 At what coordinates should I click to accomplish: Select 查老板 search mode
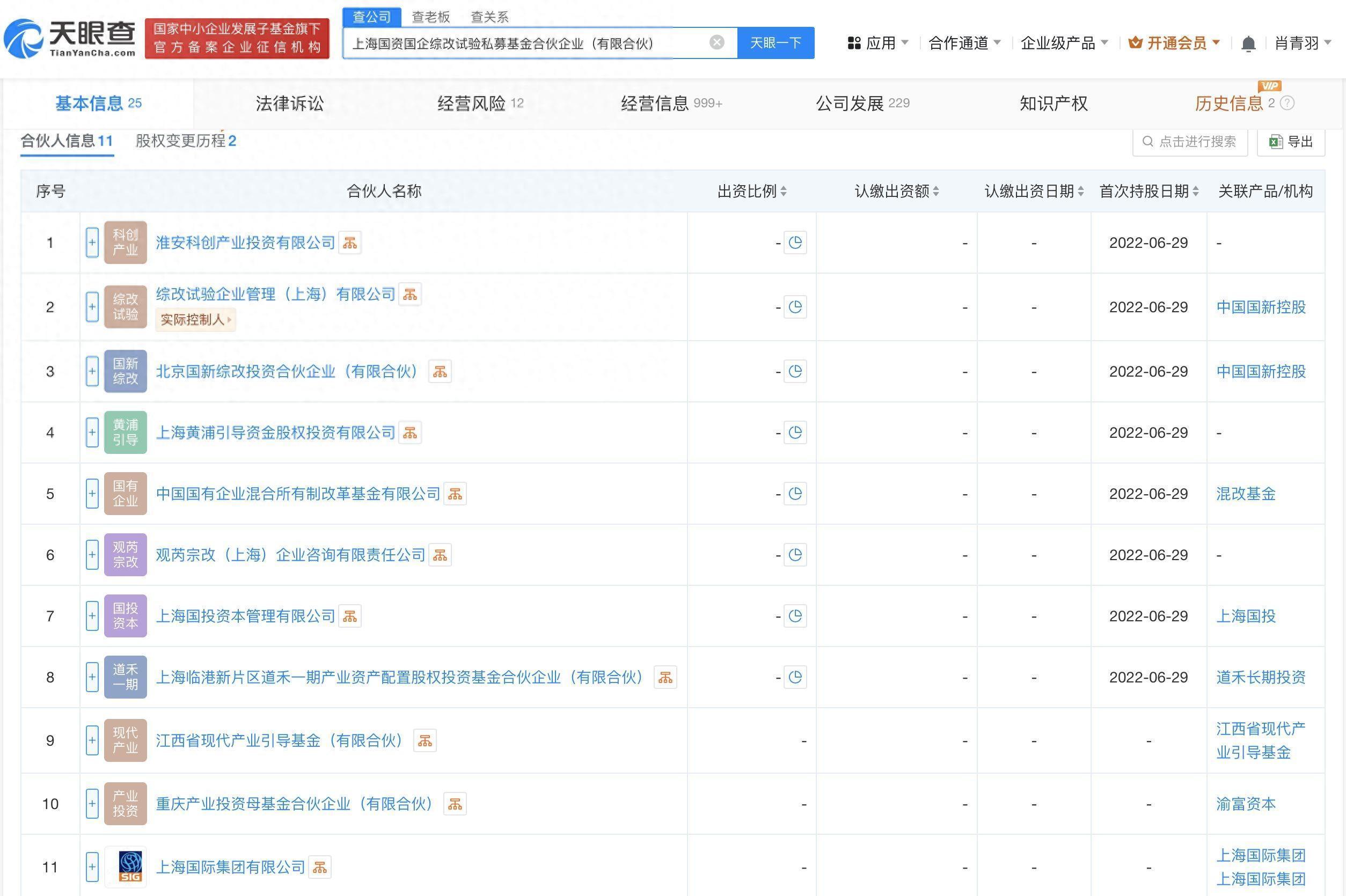[x=431, y=17]
